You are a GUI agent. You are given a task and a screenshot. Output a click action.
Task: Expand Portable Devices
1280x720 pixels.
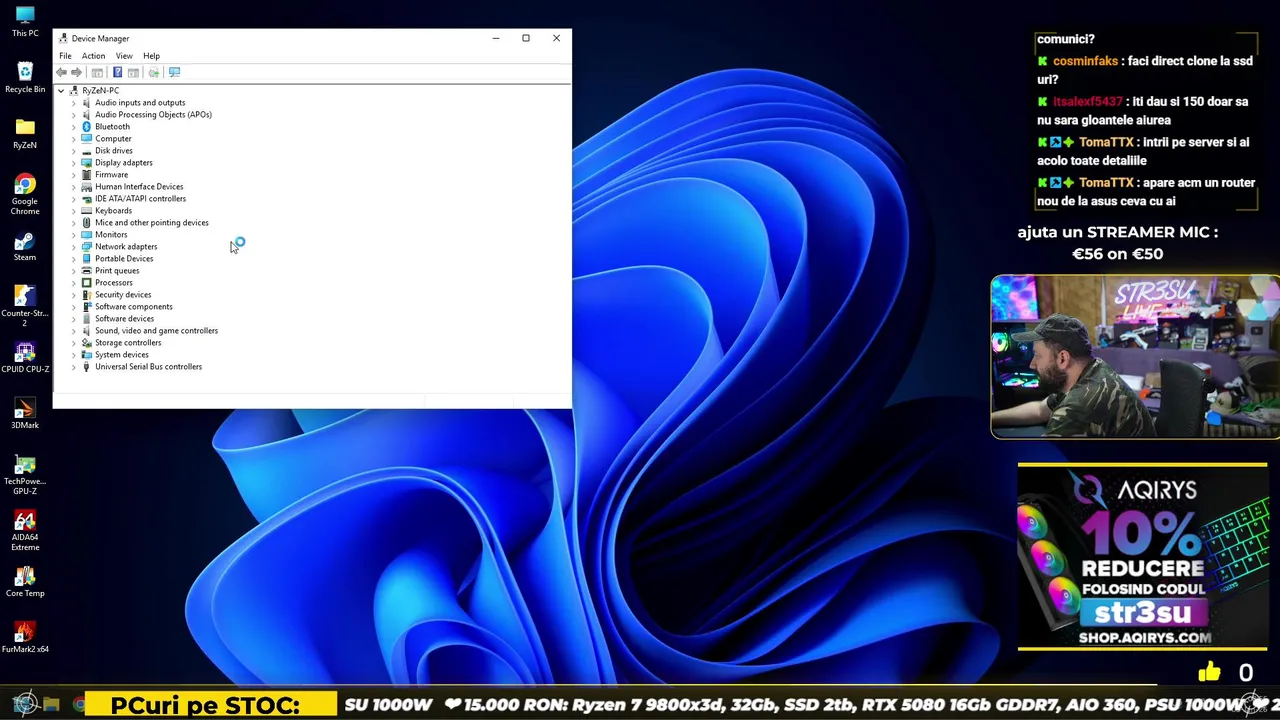pos(73,259)
